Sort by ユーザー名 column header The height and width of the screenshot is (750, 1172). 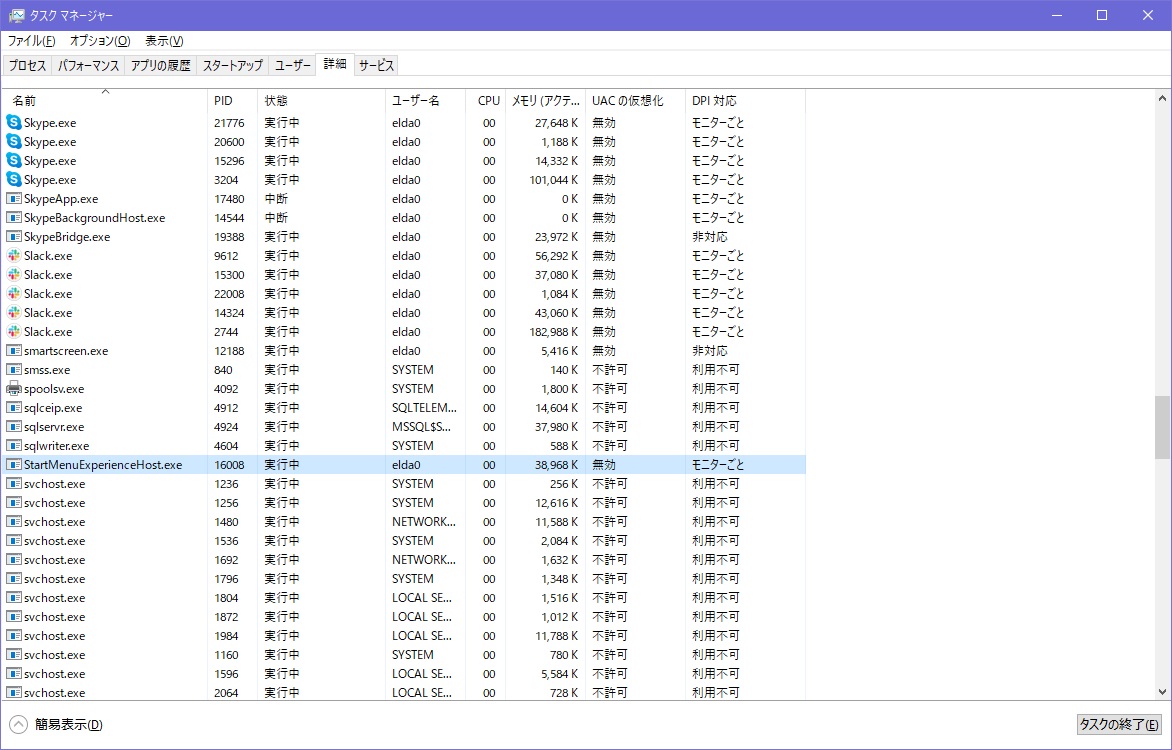[425, 100]
